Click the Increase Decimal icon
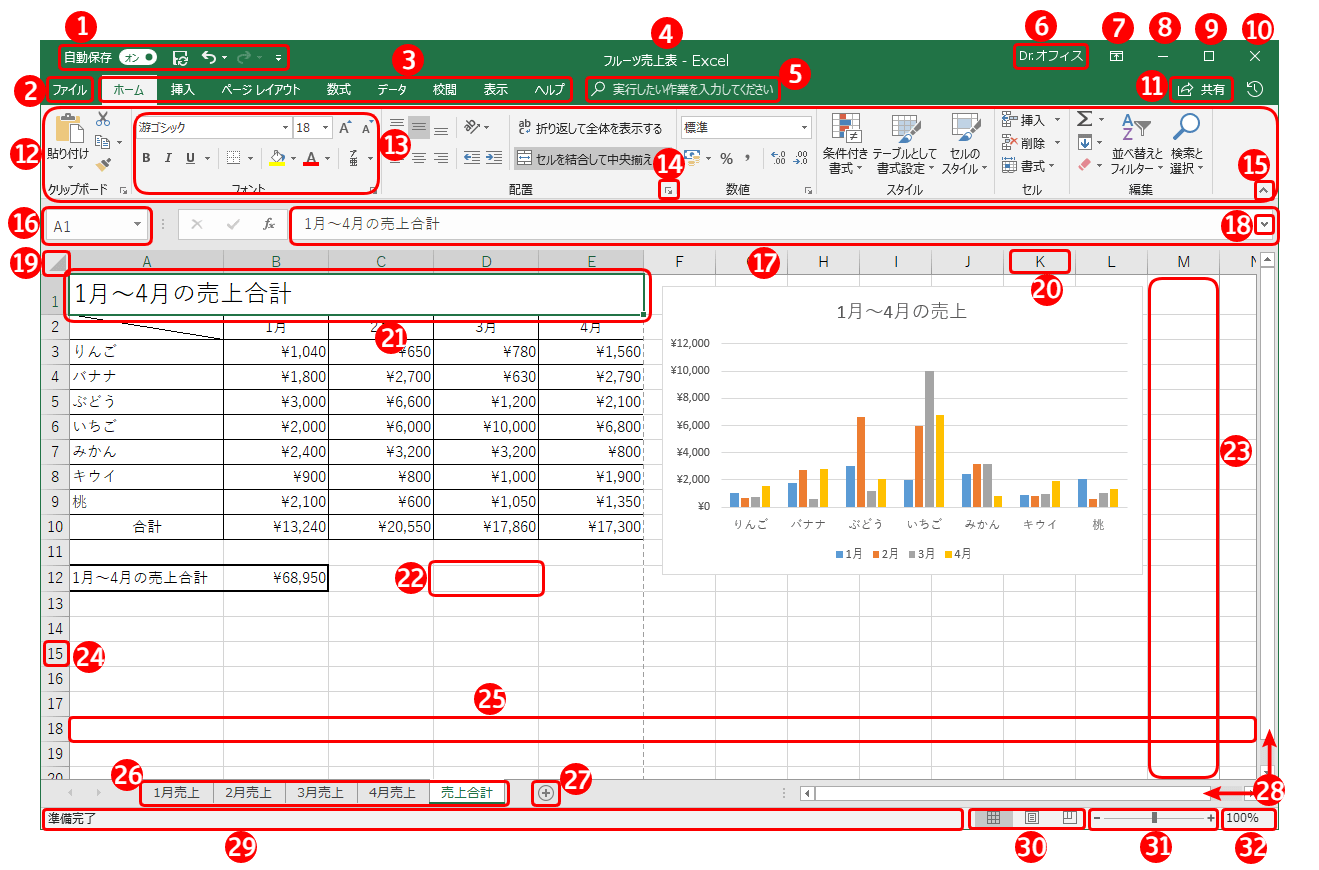 pyautogui.click(x=779, y=158)
